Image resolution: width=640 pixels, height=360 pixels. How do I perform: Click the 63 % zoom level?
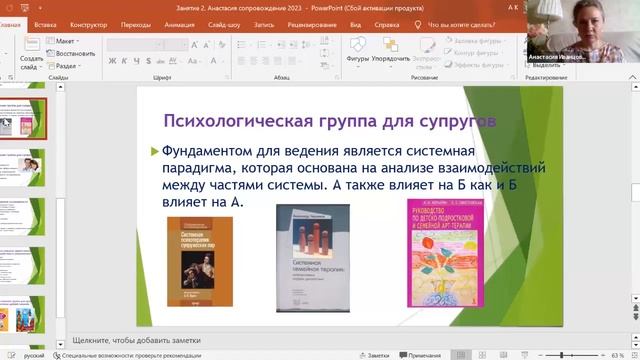tap(618, 356)
